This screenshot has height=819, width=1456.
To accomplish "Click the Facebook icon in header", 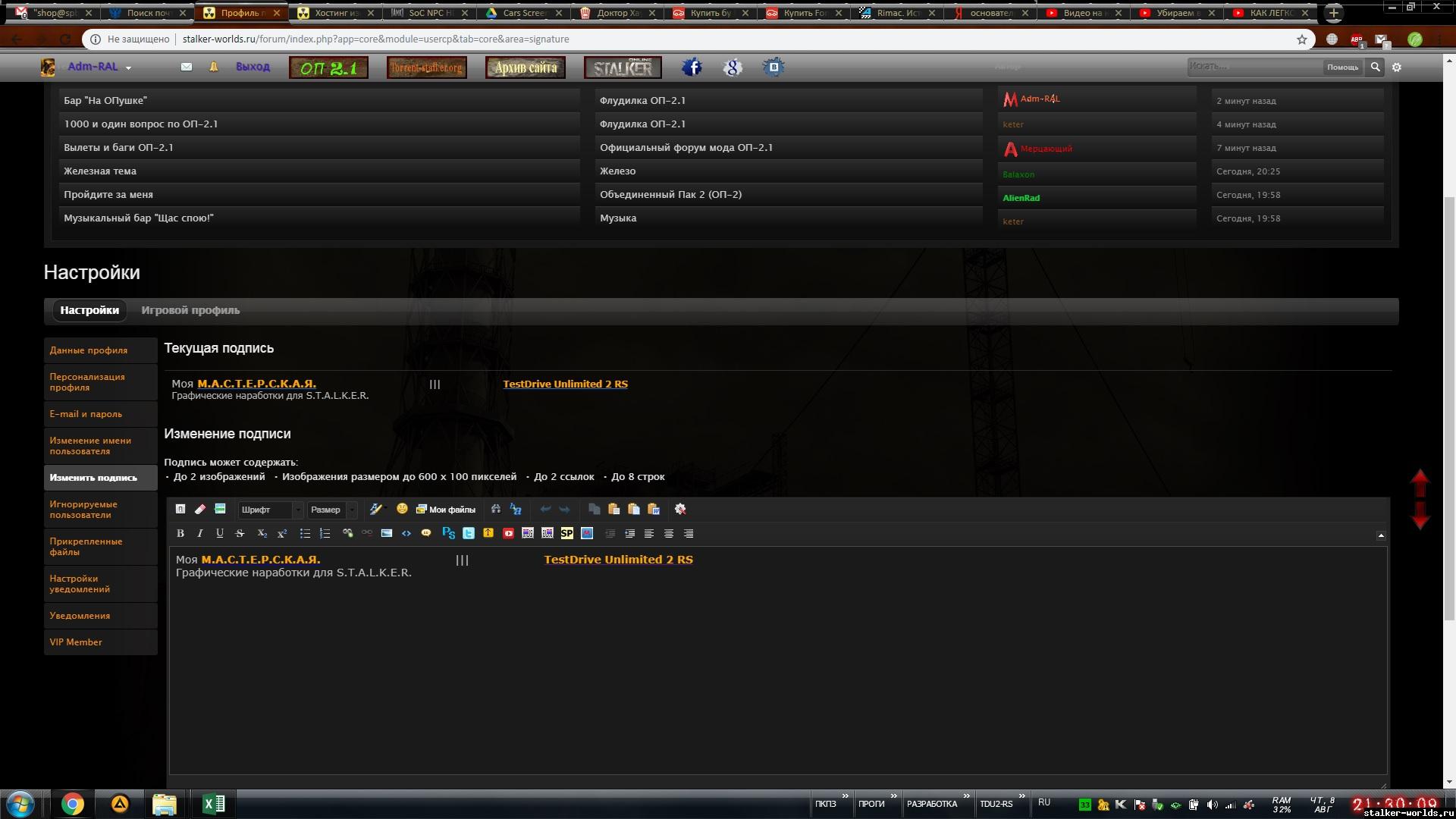I will [x=692, y=67].
